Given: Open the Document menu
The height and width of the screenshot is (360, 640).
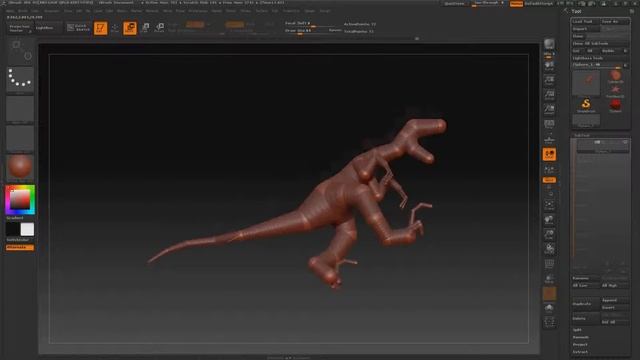Looking at the screenshot, I should [x=51, y=11].
